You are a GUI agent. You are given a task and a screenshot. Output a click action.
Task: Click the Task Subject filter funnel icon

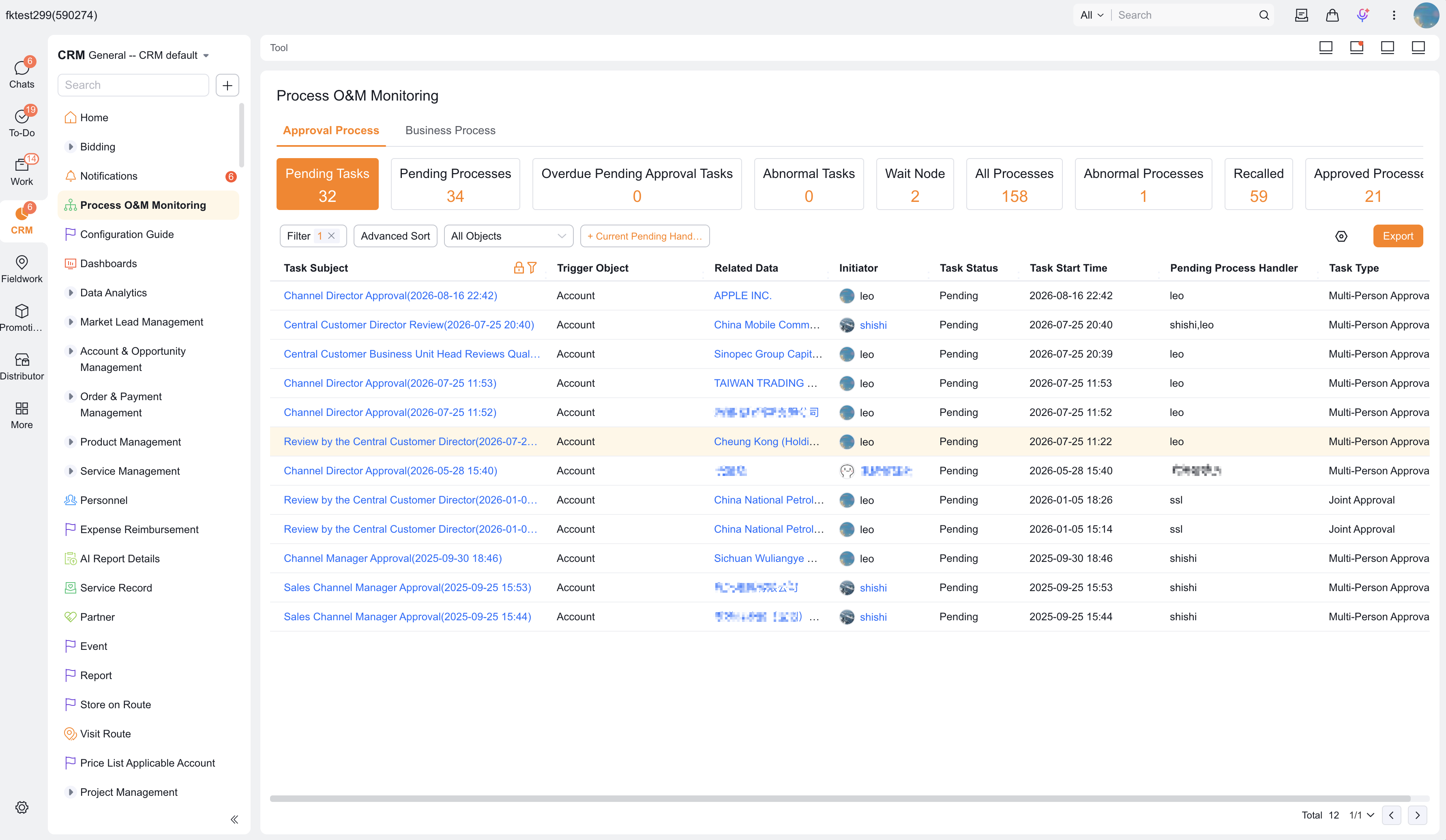(532, 268)
